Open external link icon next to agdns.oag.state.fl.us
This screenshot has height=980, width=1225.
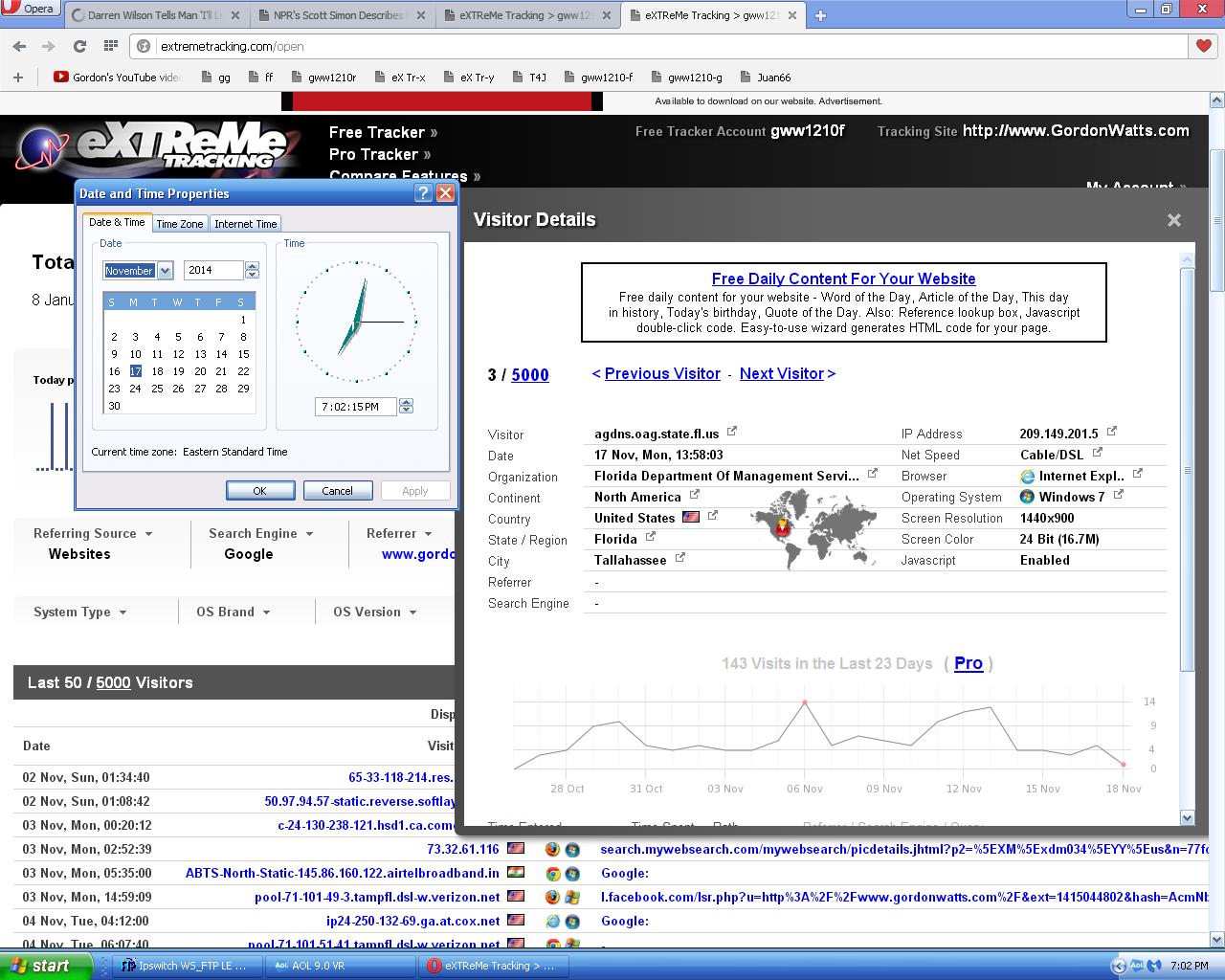point(732,432)
